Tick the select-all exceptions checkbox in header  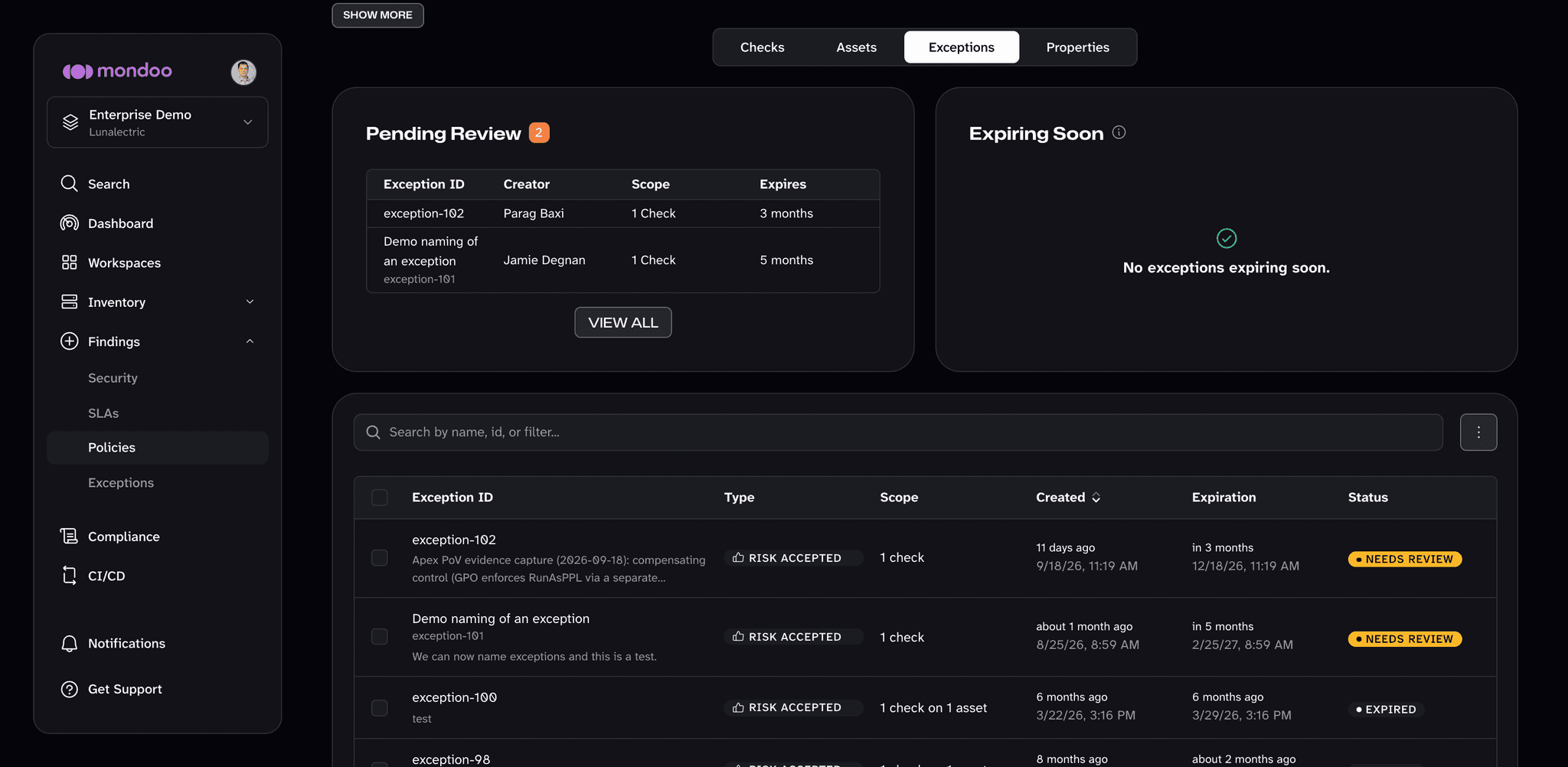(380, 498)
